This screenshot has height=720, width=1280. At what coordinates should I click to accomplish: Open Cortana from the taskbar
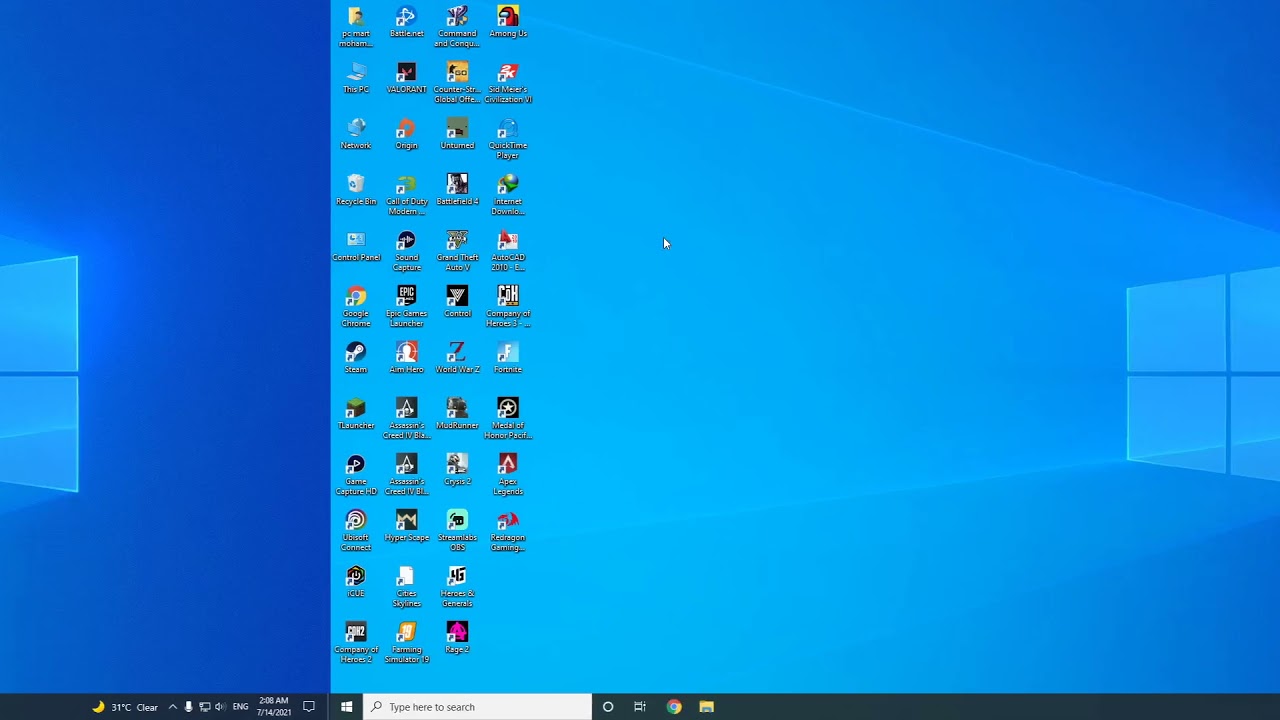click(608, 707)
